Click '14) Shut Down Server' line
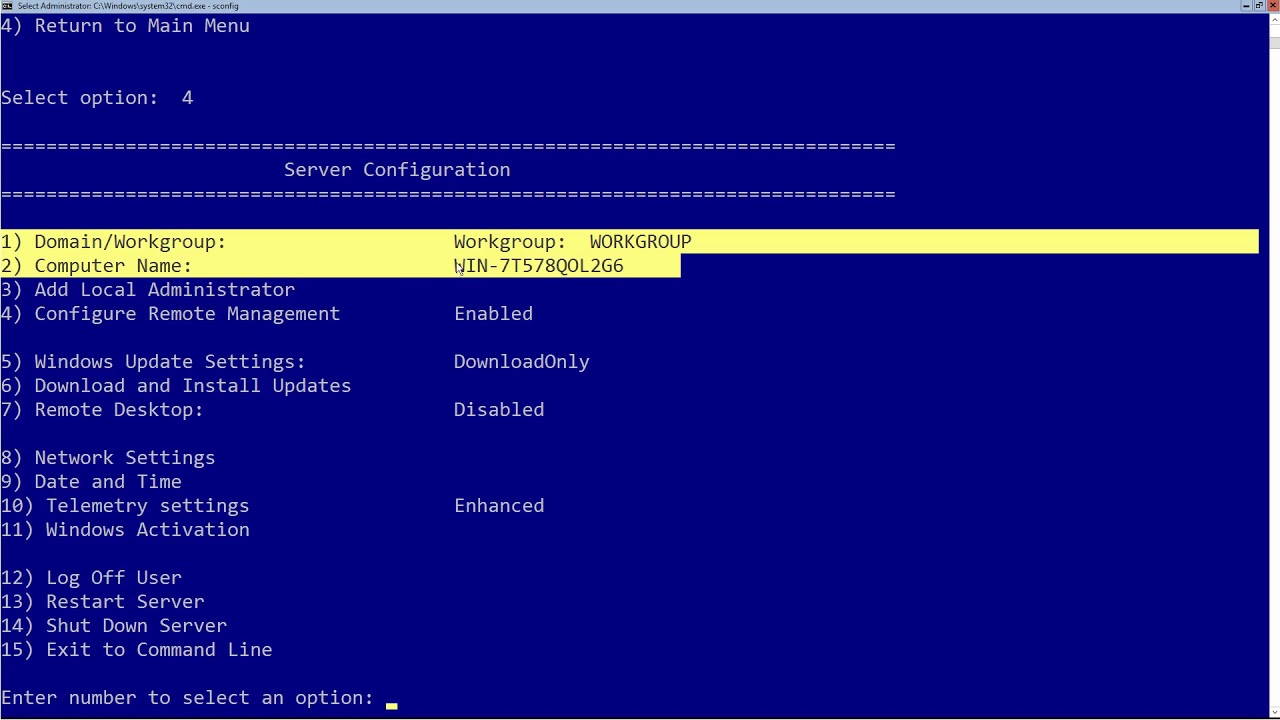 pyautogui.click(x=114, y=626)
